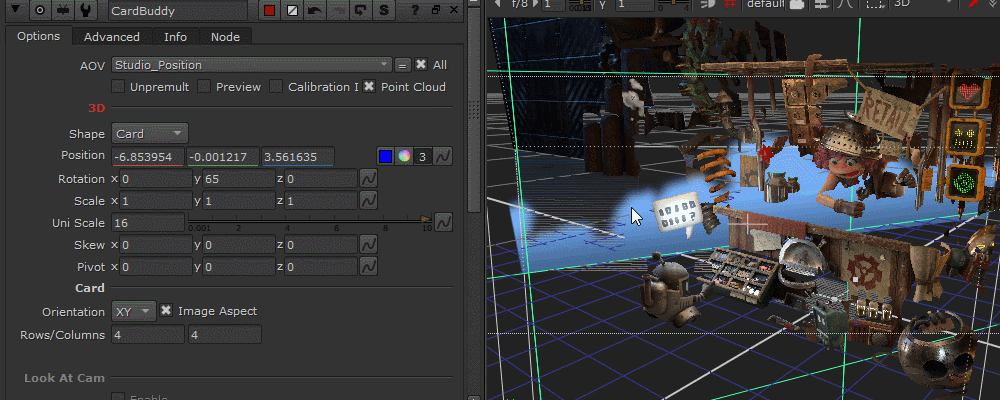Toggle the Calibration I checkbox
This screenshot has height=400, width=1000.
pos(276,87)
